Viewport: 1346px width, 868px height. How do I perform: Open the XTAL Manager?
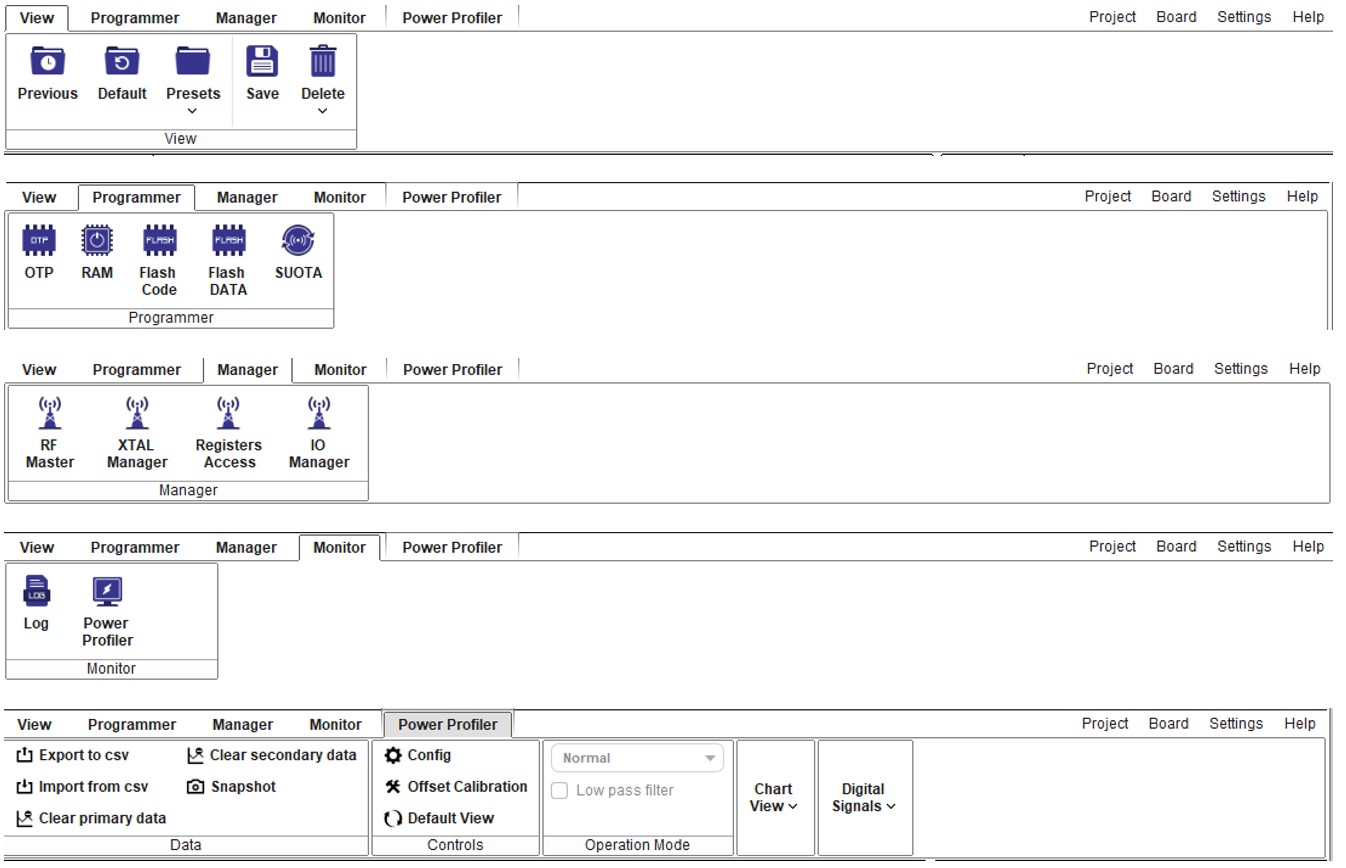point(137,414)
